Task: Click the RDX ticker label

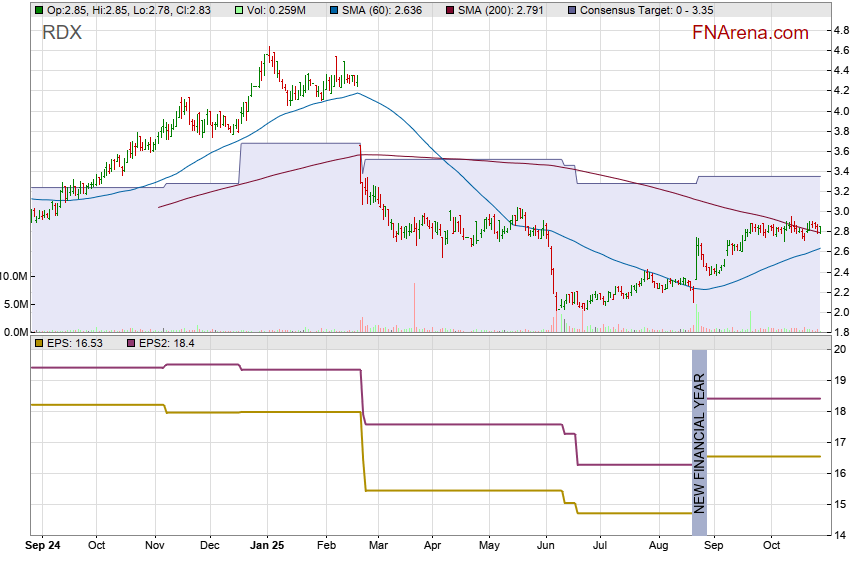Action: click(62, 33)
